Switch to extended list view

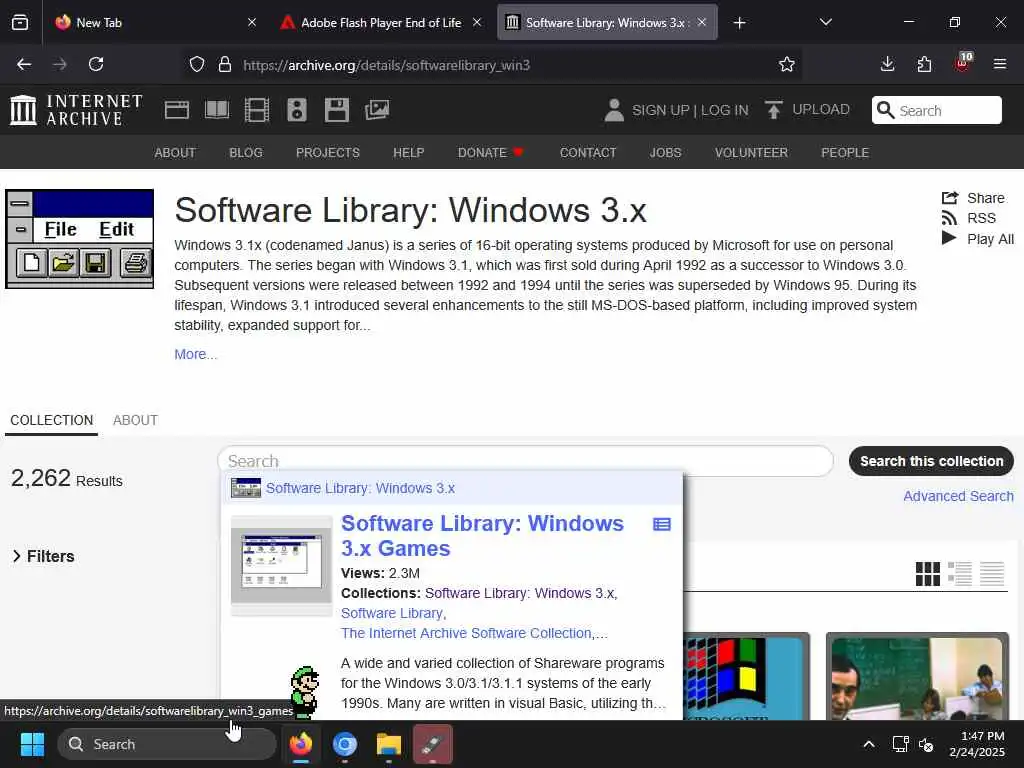coord(960,574)
